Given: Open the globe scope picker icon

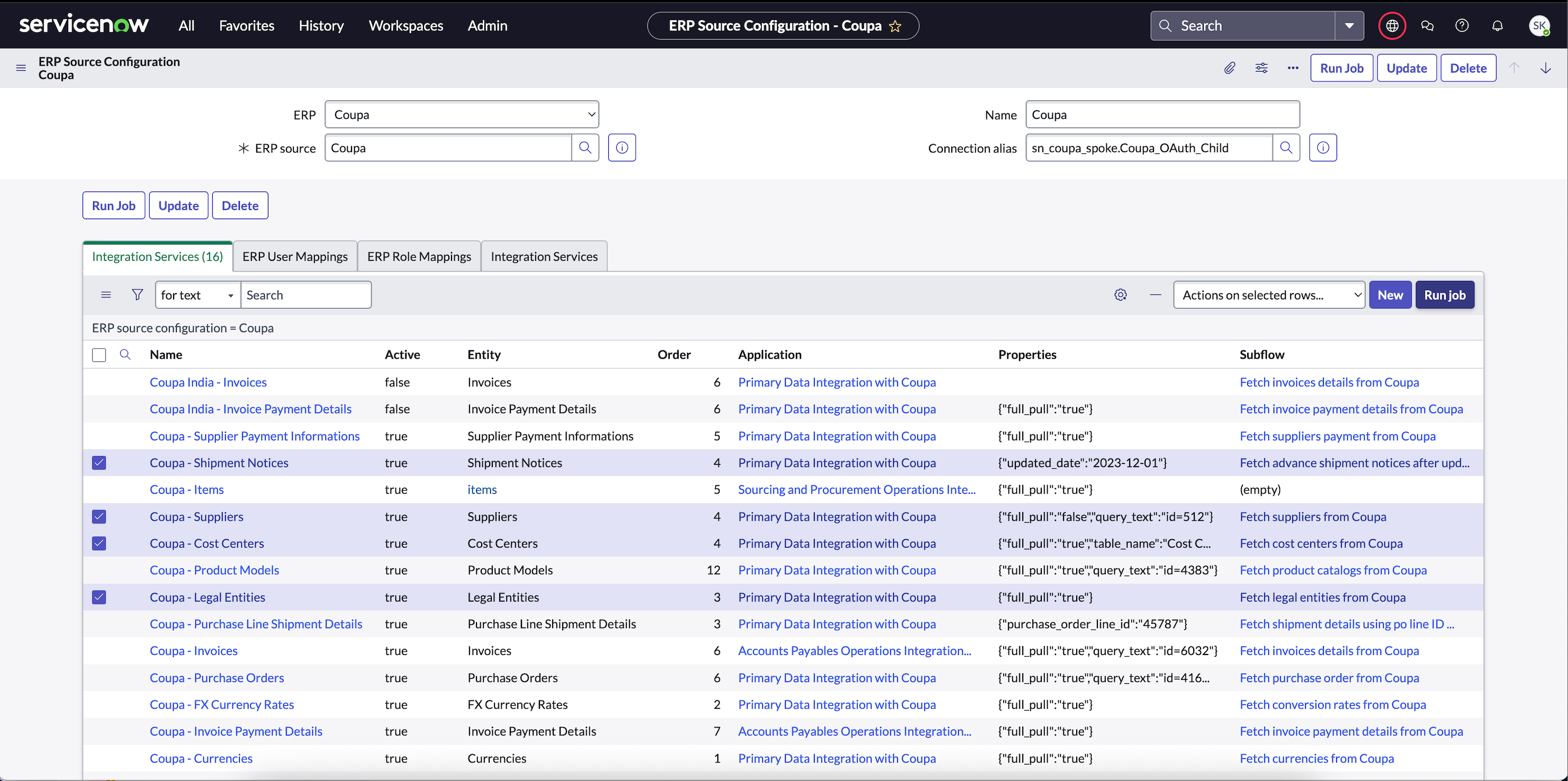Looking at the screenshot, I should (1392, 25).
